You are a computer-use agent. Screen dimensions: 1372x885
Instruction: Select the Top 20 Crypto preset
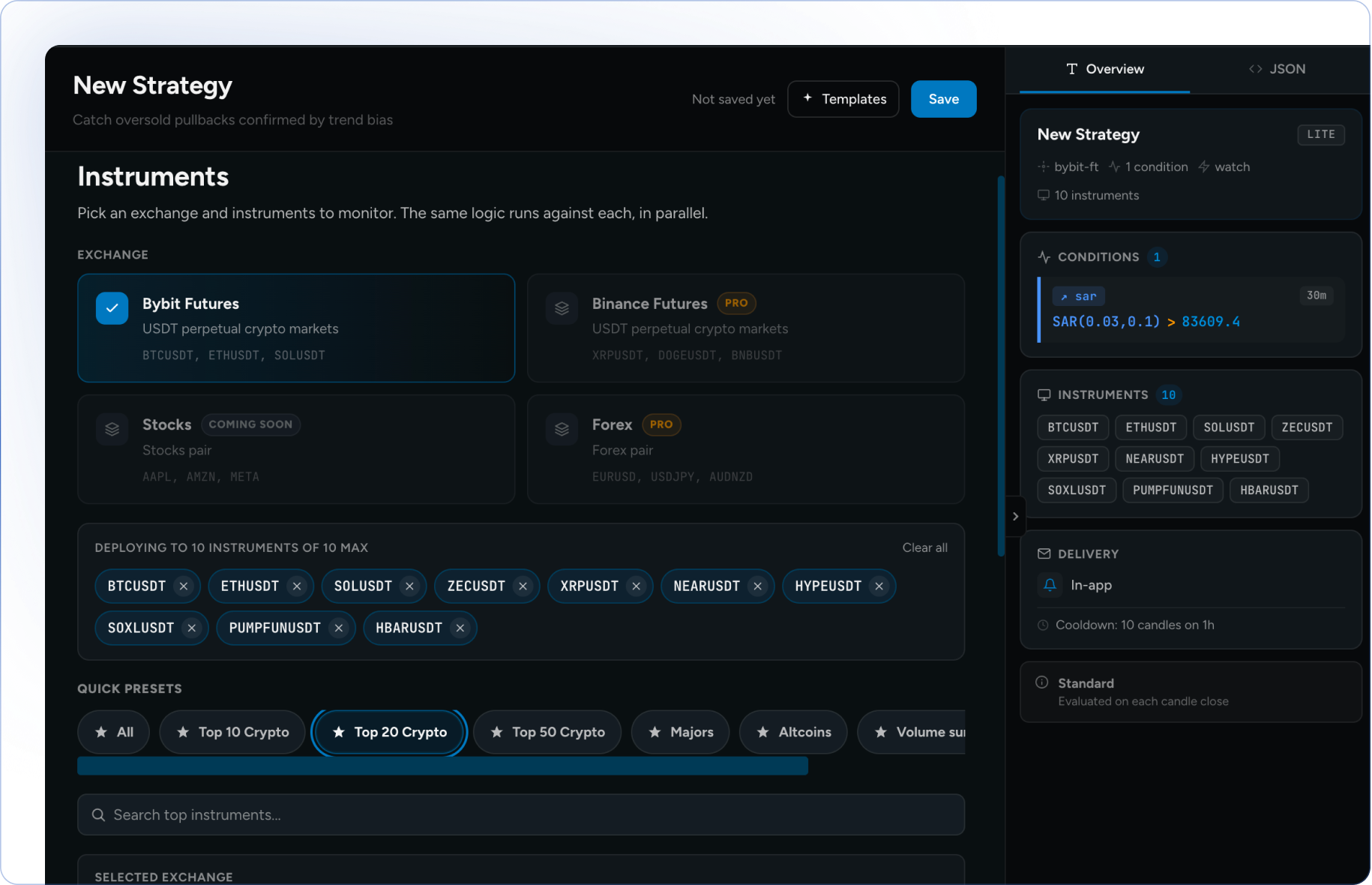click(389, 732)
